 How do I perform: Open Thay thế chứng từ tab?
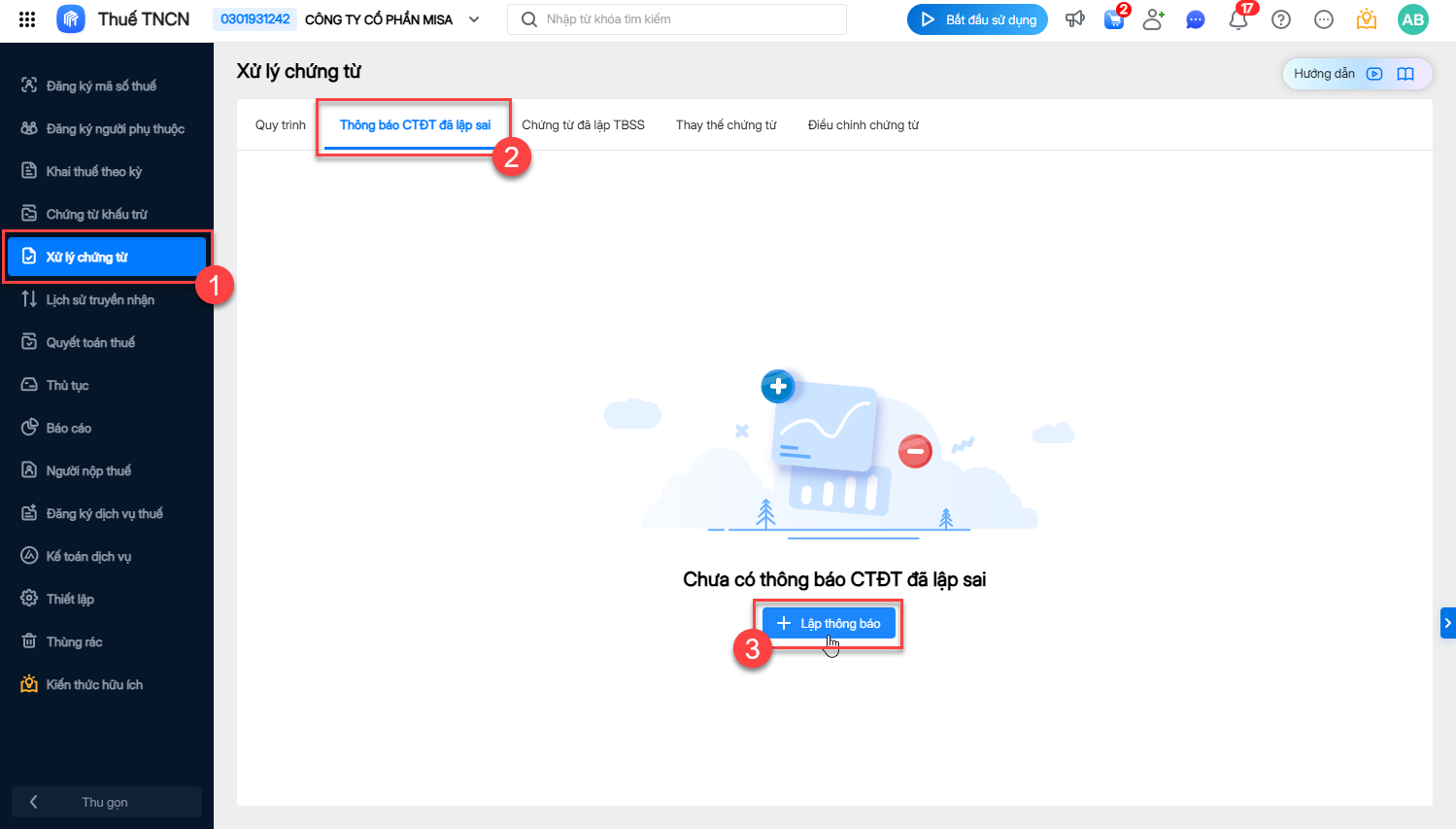[727, 125]
